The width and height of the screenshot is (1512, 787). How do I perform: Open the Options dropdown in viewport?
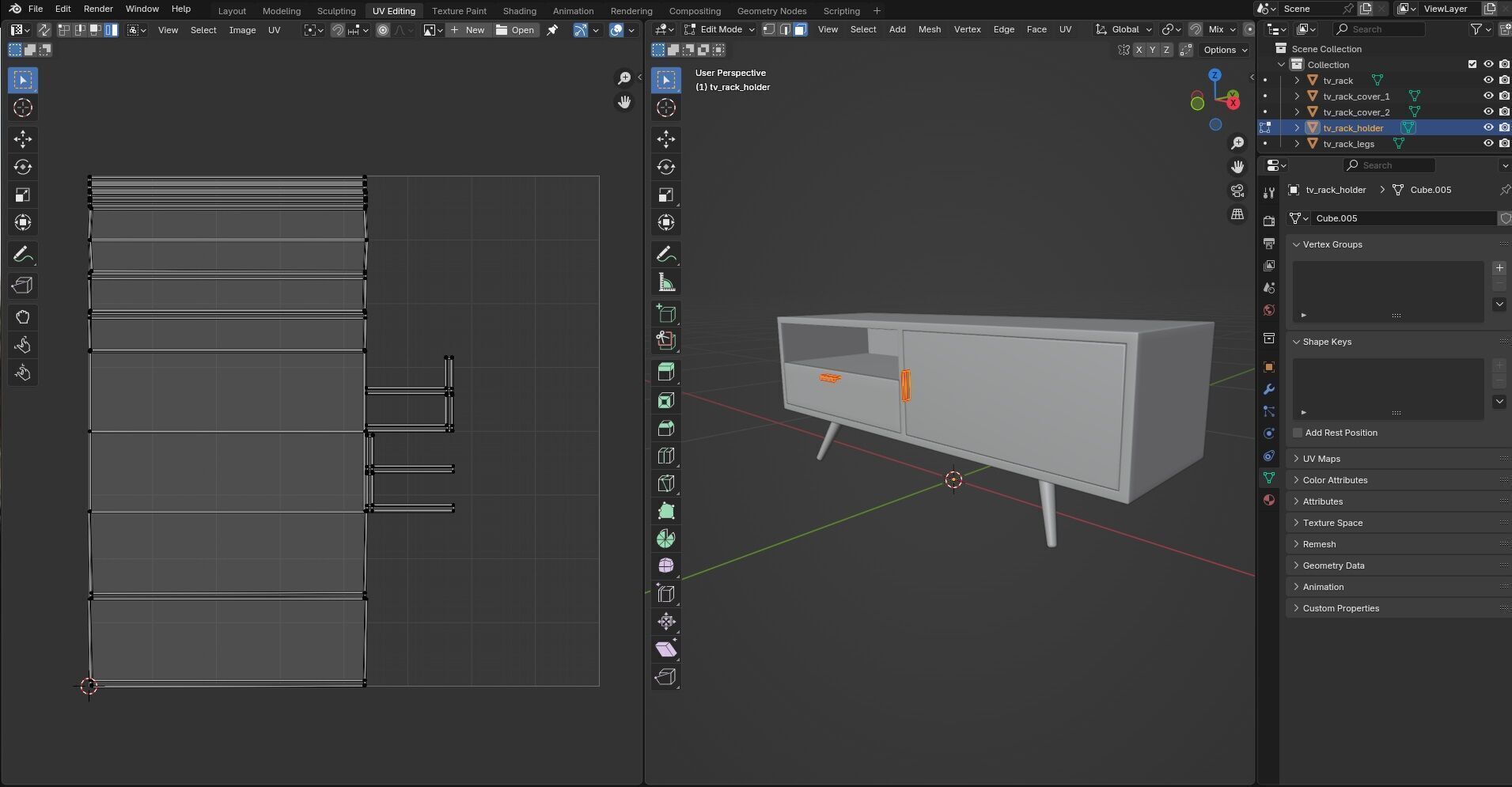click(x=1225, y=50)
